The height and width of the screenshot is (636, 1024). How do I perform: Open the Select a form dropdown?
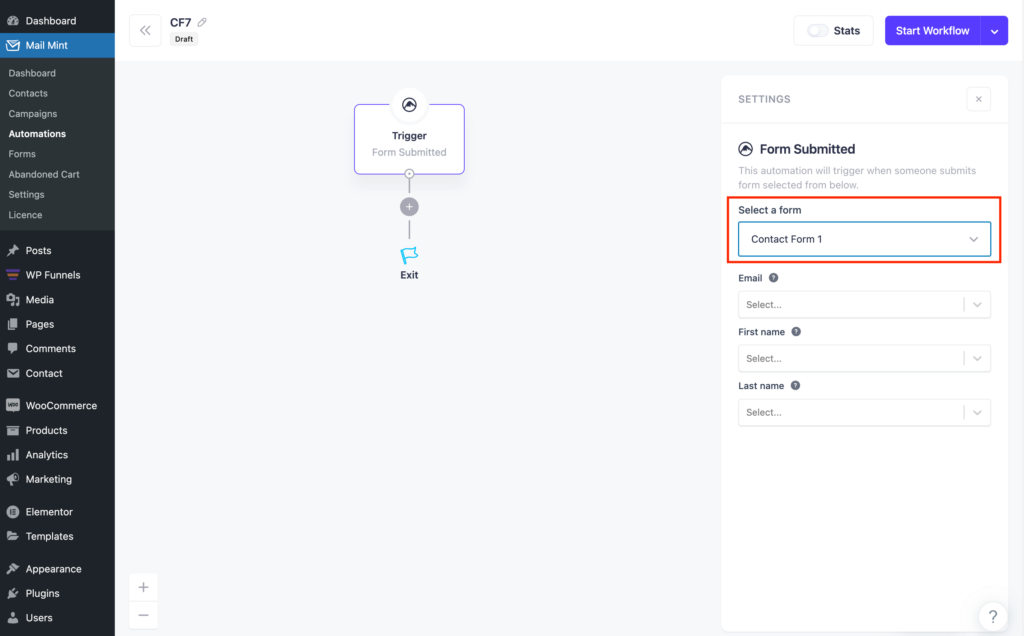tap(864, 239)
